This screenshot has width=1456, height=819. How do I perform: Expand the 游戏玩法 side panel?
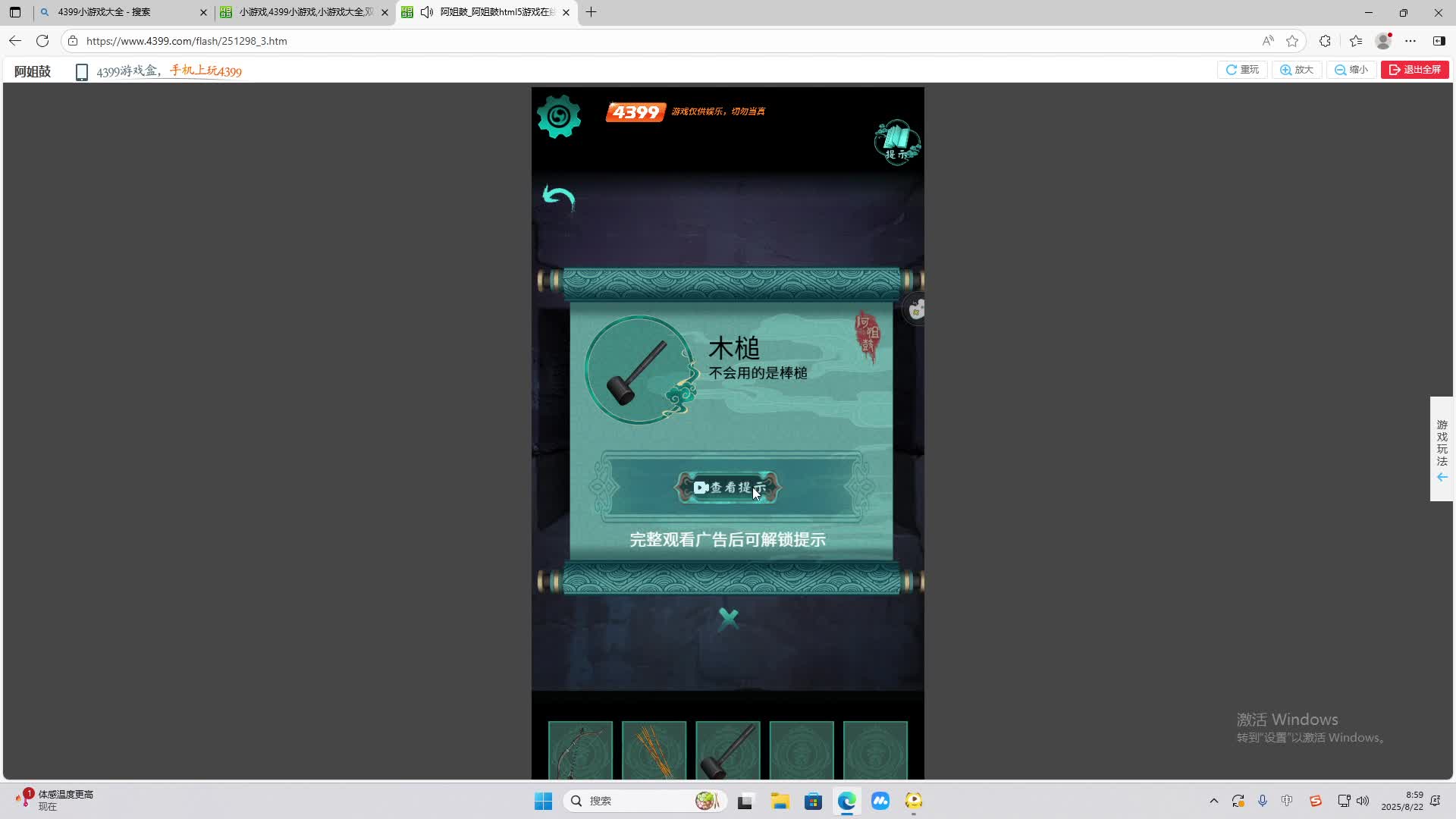coord(1442,449)
